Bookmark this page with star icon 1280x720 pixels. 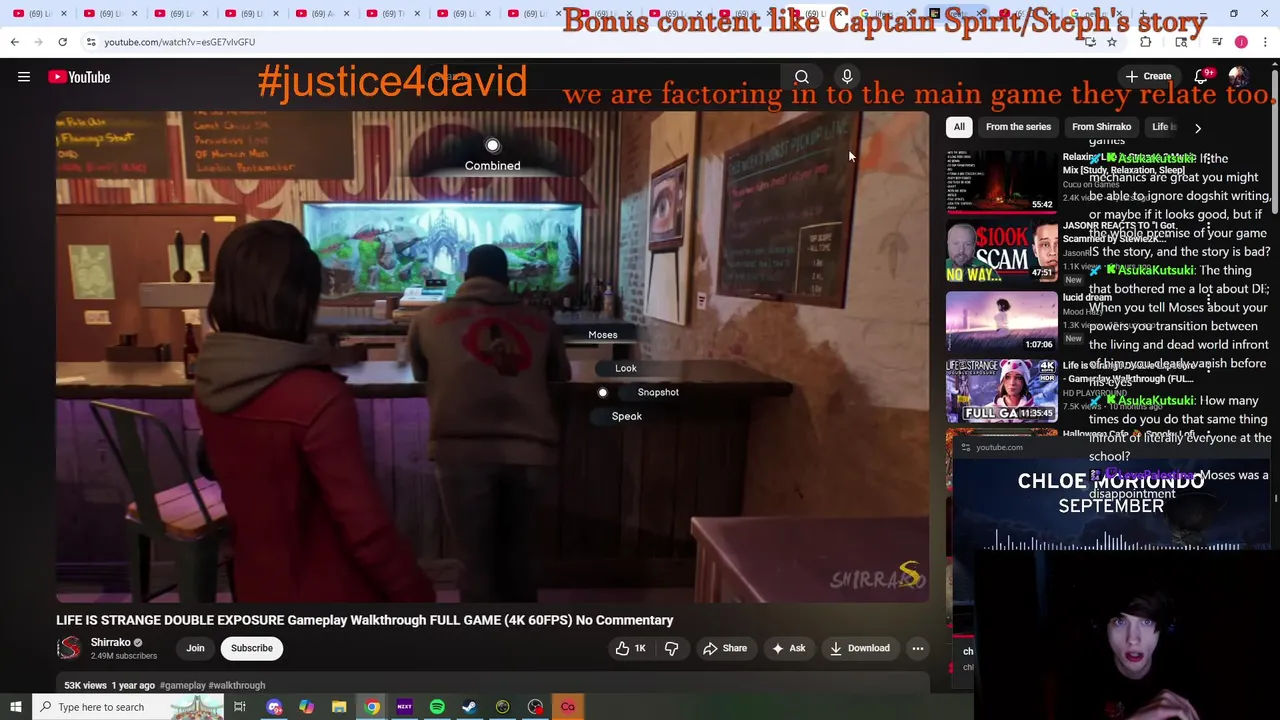coord(1112,42)
